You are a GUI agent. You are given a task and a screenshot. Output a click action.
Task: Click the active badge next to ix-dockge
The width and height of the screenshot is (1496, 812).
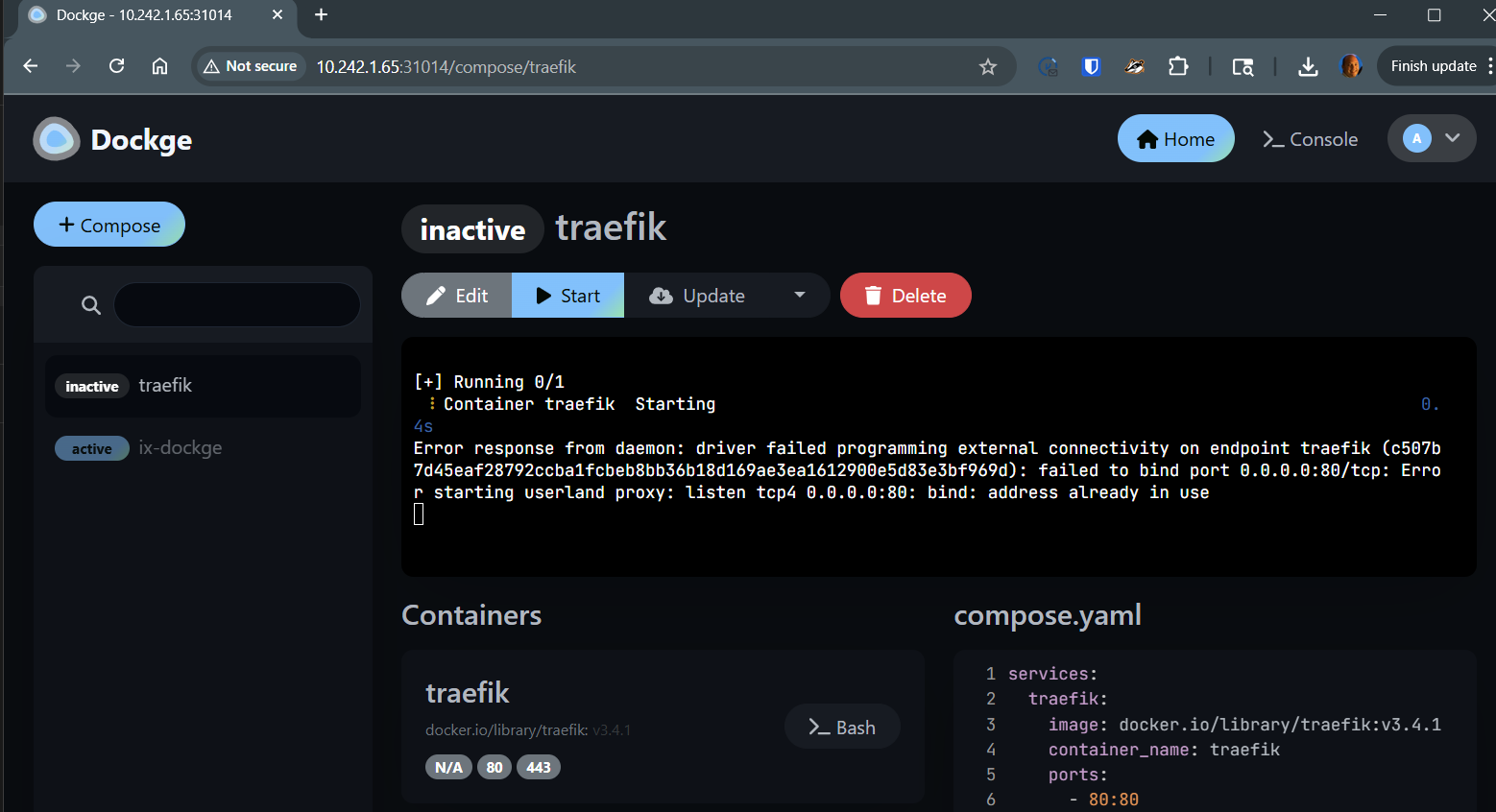[92, 448]
